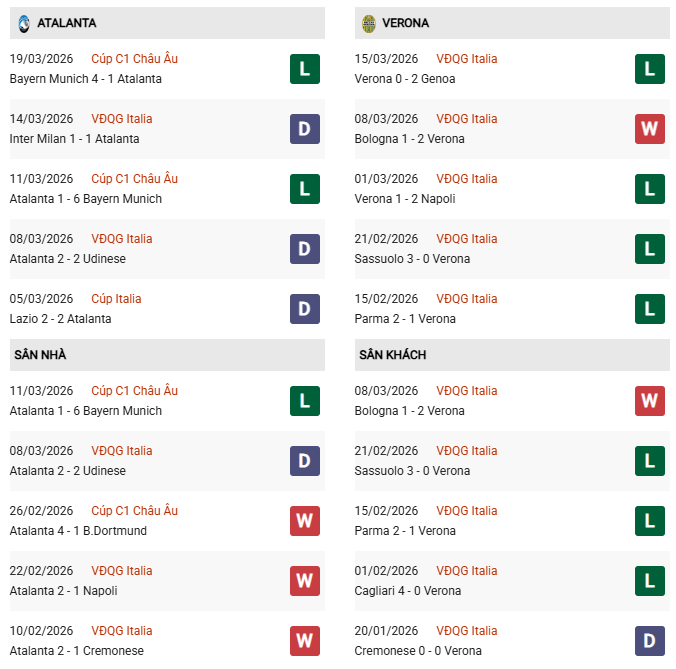
Task: Click the W badge for Atalanta 4 - 1 B.Dortmund
Action: point(305,520)
